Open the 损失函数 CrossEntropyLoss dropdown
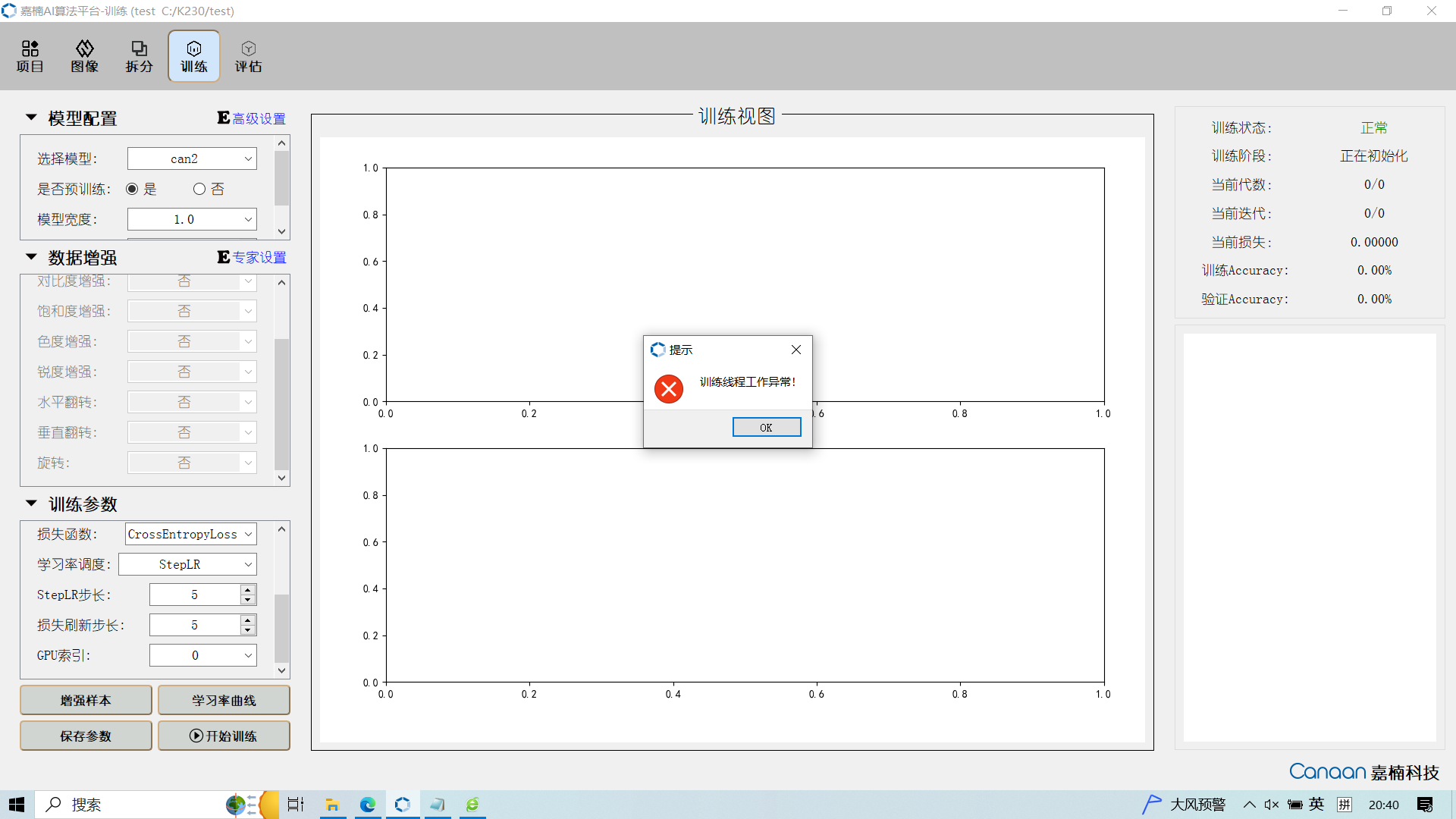This screenshot has height=819, width=1456. tap(190, 534)
